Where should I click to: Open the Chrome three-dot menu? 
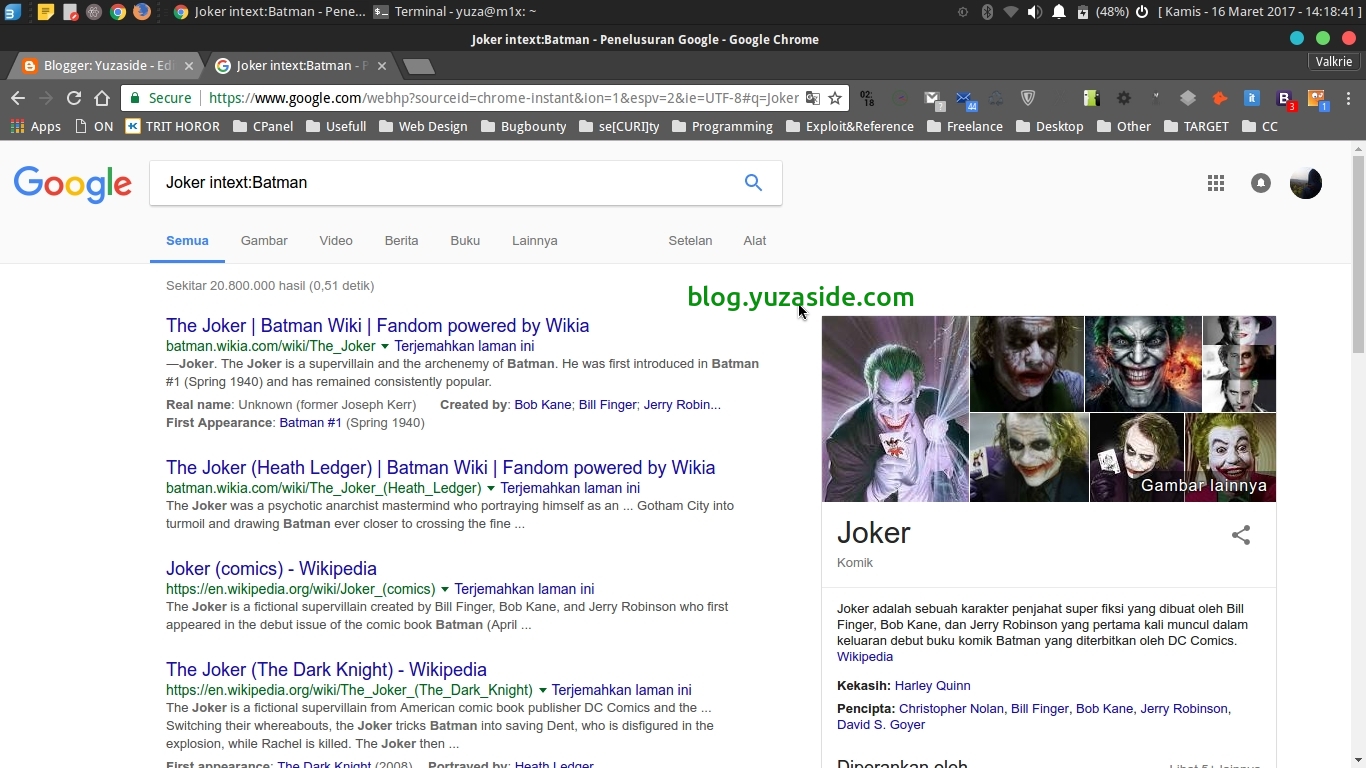click(x=1349, y=98)
